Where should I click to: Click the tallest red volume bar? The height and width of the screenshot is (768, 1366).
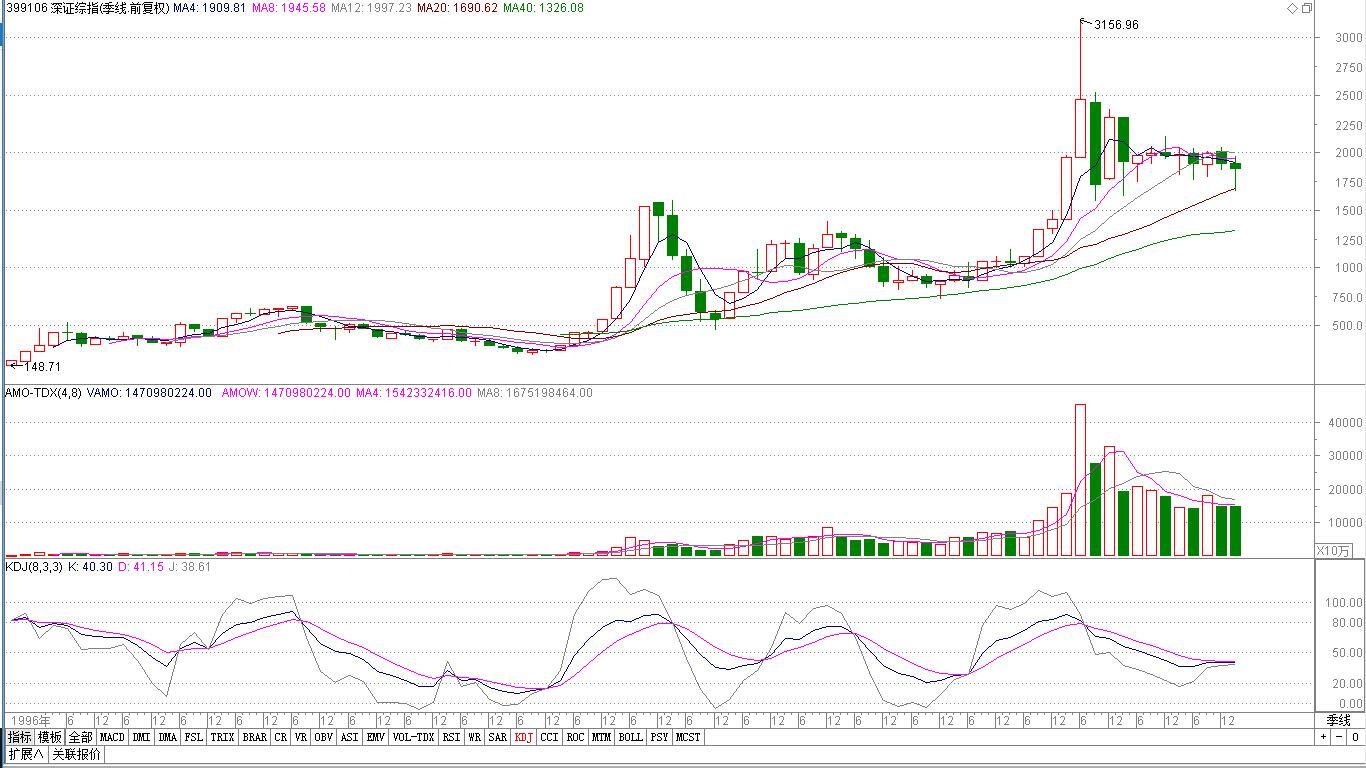[1080, 480]
